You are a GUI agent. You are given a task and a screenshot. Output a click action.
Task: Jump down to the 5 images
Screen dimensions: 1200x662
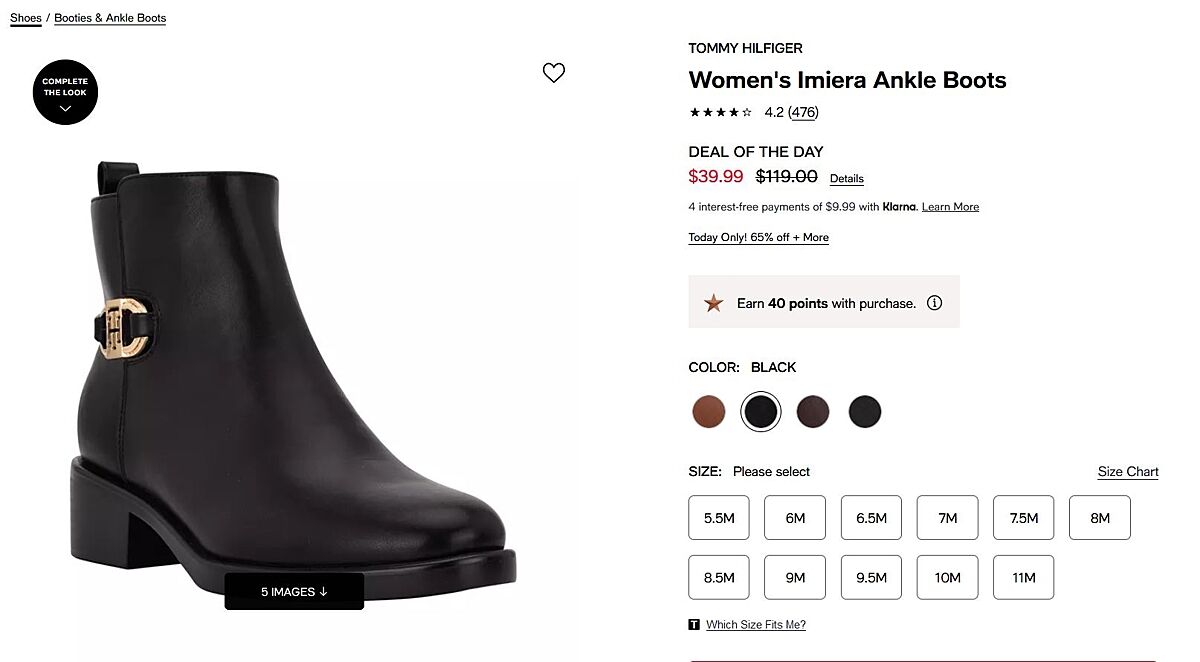tap(294, 592)
